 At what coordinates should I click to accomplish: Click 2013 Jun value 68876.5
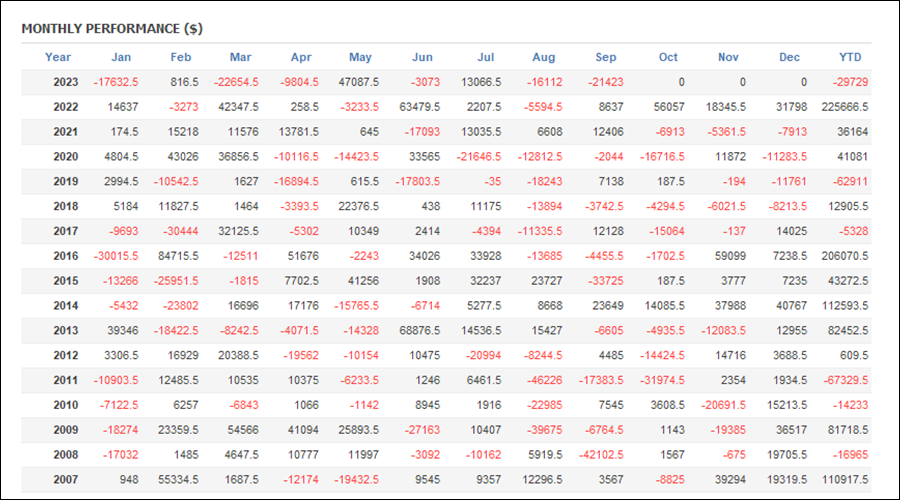coord(420,331)
